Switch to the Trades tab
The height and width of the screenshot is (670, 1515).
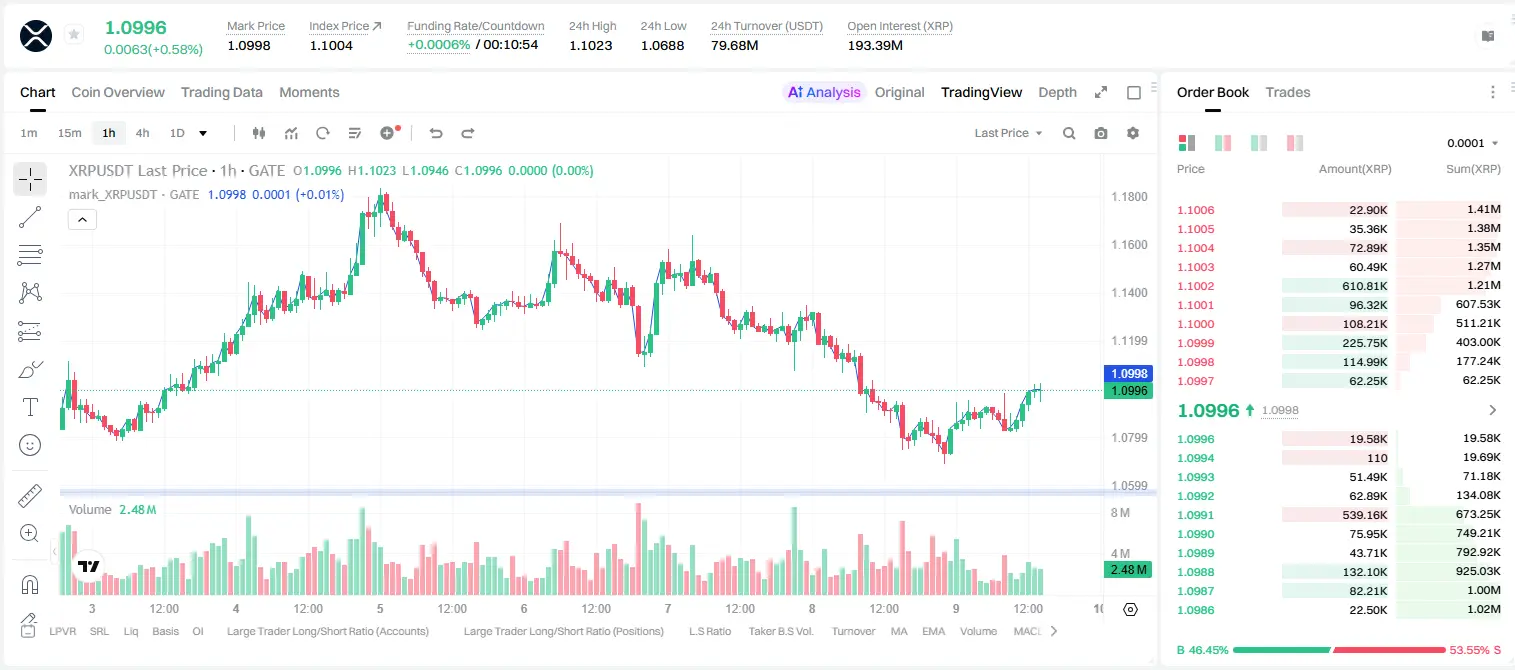tap(1288, 92)
